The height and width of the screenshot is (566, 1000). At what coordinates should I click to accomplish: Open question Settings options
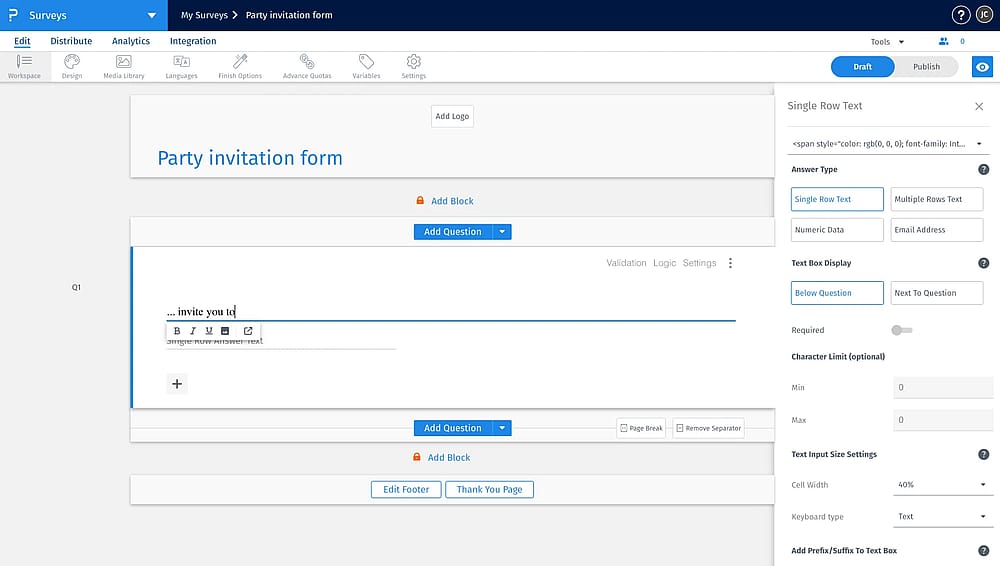point(699,263)
